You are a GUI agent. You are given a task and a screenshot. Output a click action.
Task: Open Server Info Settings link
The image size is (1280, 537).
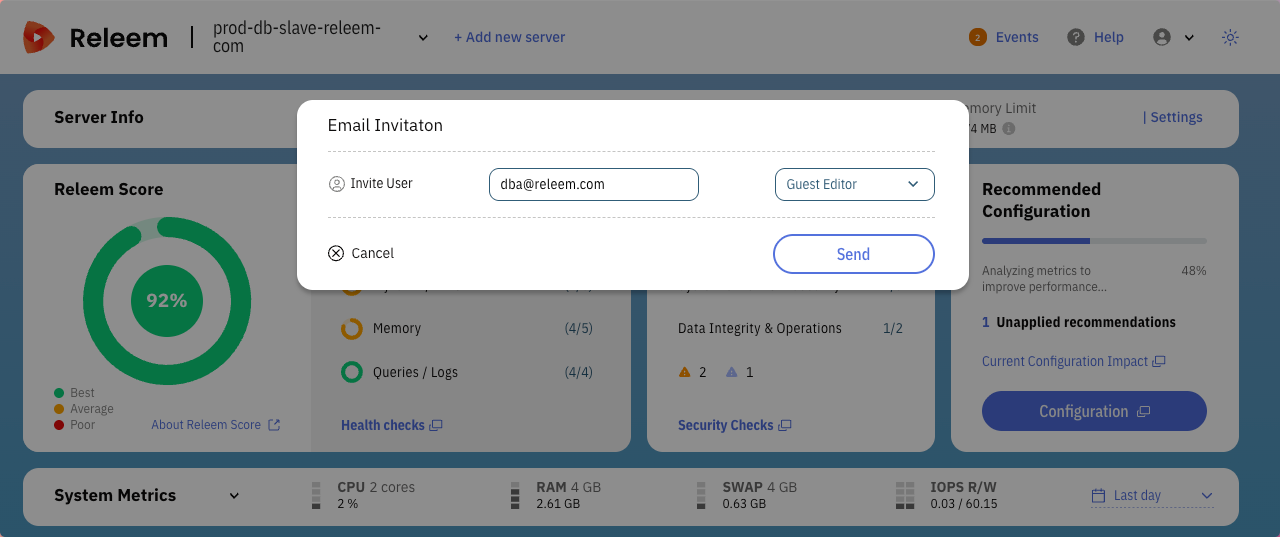click(1173, 117)
